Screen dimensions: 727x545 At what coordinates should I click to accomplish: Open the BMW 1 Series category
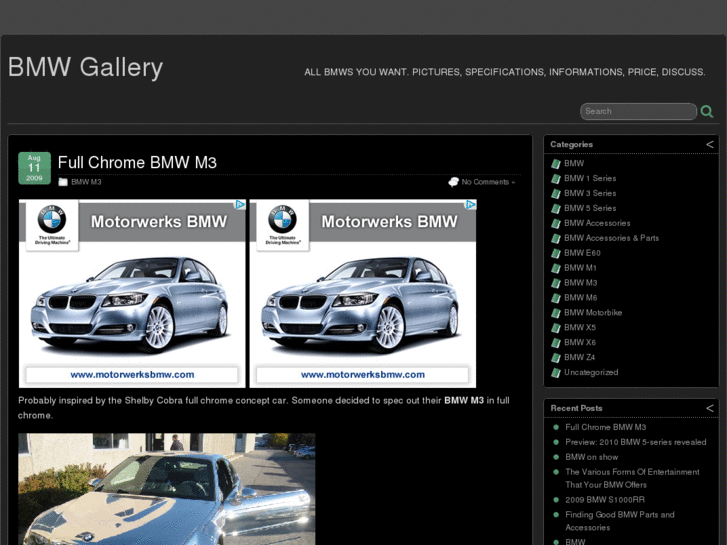click(x=590, y=178)
